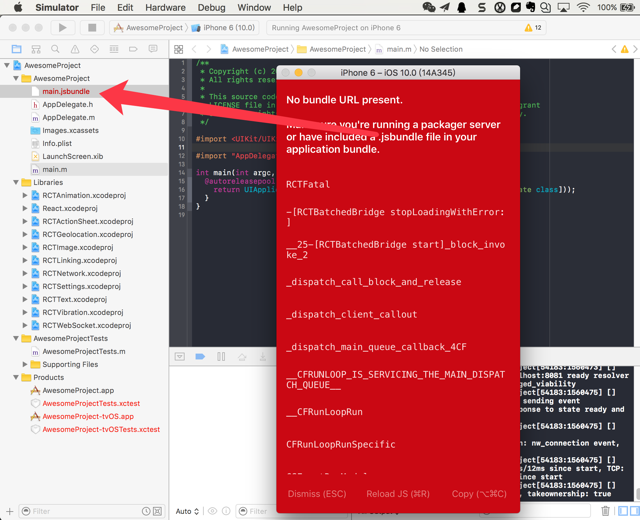Click the trash icon to clear console

click(x=605, y=511)
